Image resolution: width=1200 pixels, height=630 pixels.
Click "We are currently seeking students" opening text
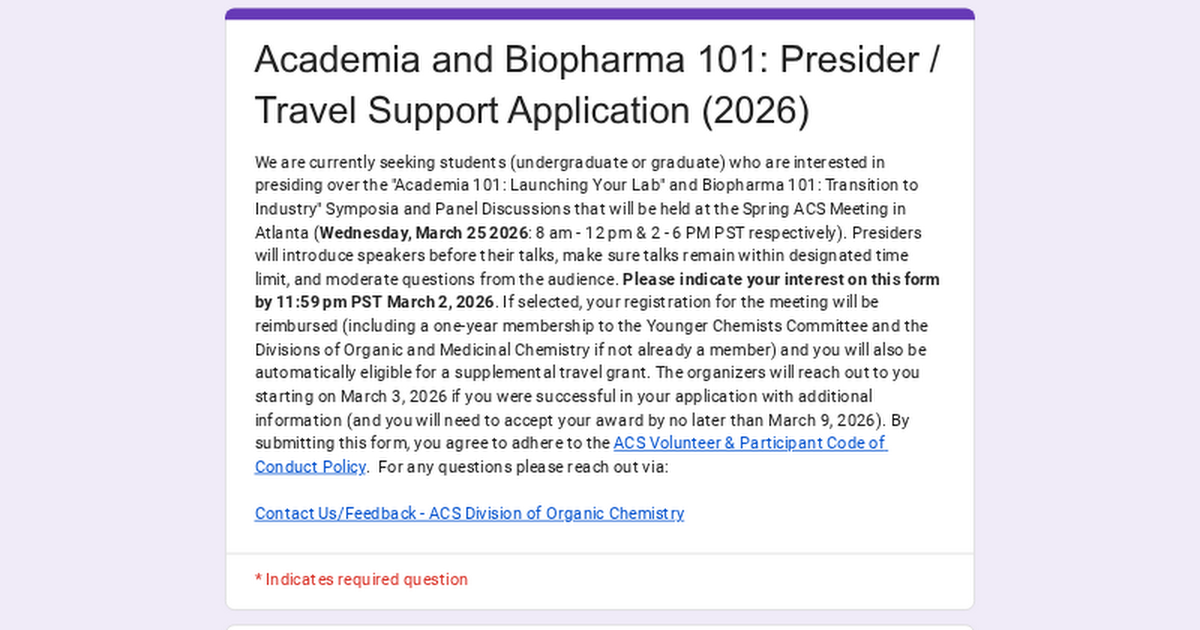click(x=380, y=162)
